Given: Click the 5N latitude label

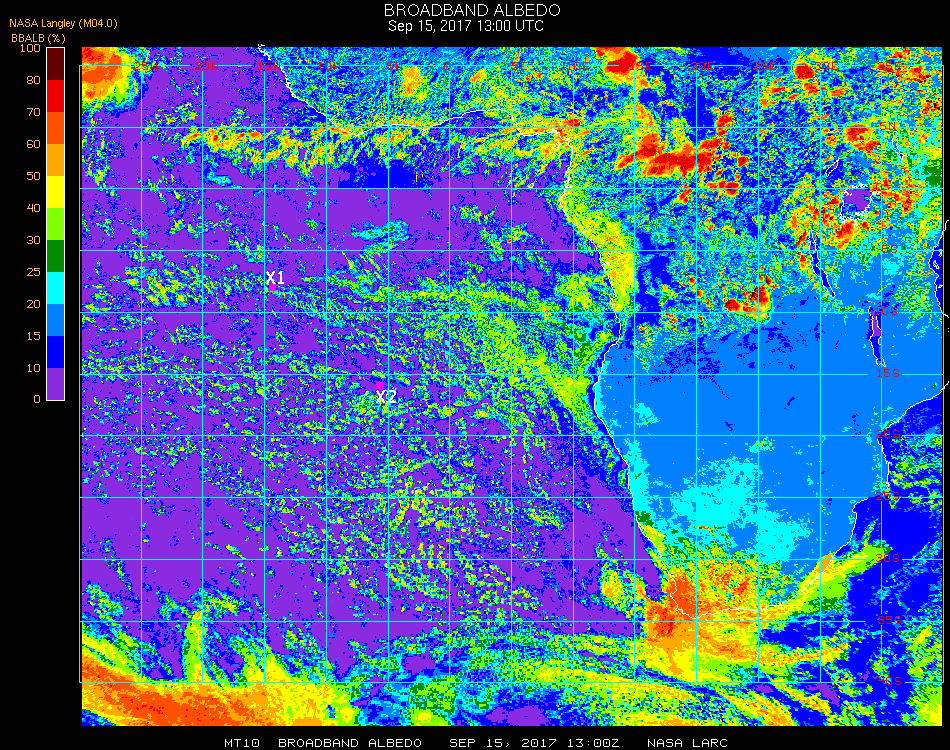Looking at the screenshot, I should tap(887, 126).
